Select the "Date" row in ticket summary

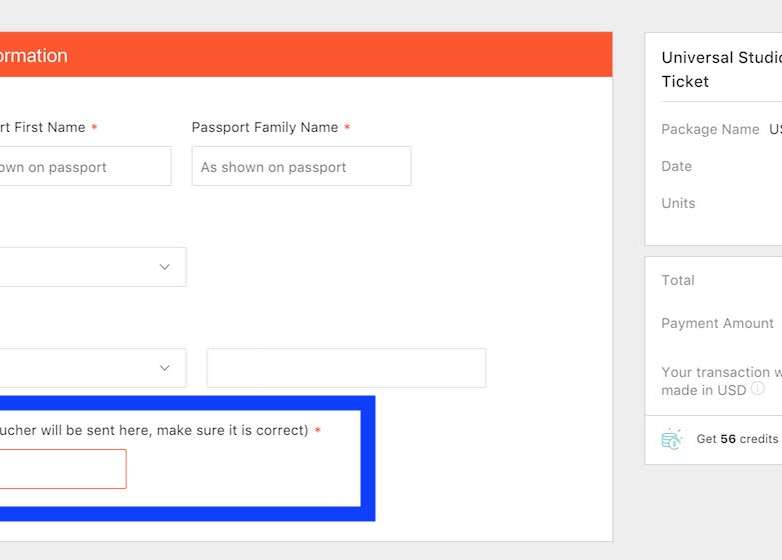[x=677, y=166]
